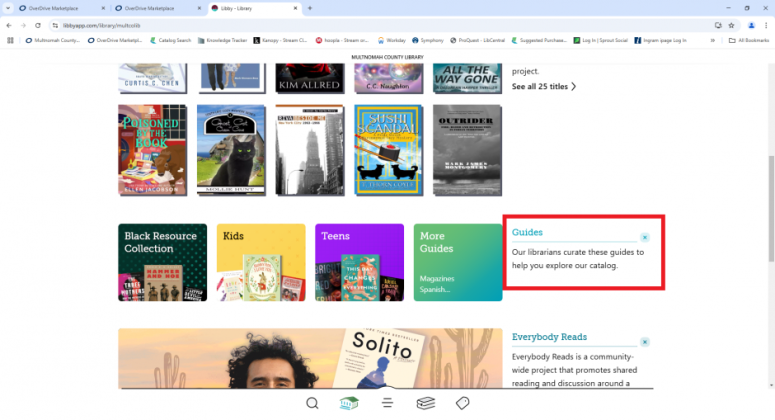The width and height of the screenshot is (775, 420).
Task: View site information icon in address bar
Action: coord(55,25)
